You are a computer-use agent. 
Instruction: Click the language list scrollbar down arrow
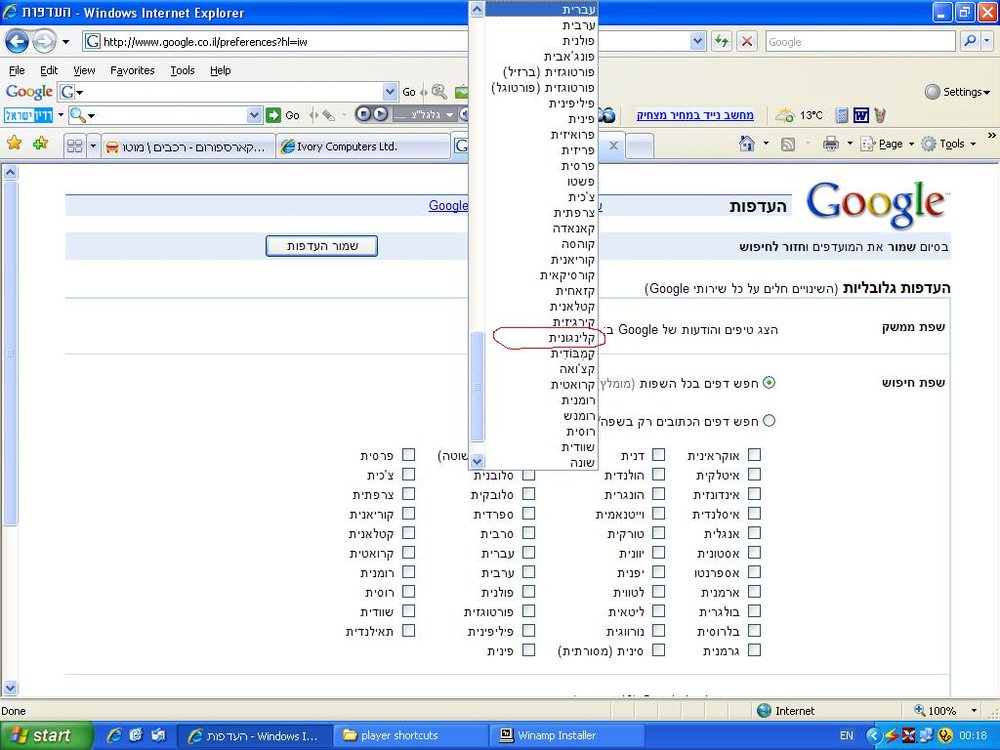(477, 460)
